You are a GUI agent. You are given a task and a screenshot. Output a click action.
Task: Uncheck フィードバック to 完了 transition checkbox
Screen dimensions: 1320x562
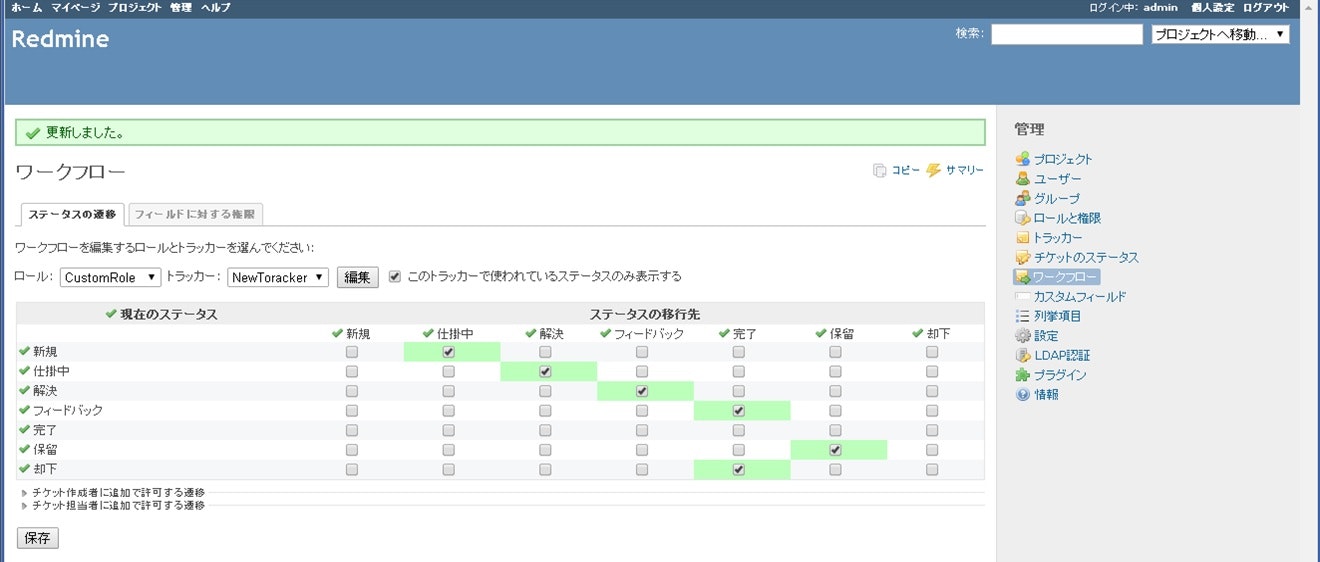(x=739, y=410)
